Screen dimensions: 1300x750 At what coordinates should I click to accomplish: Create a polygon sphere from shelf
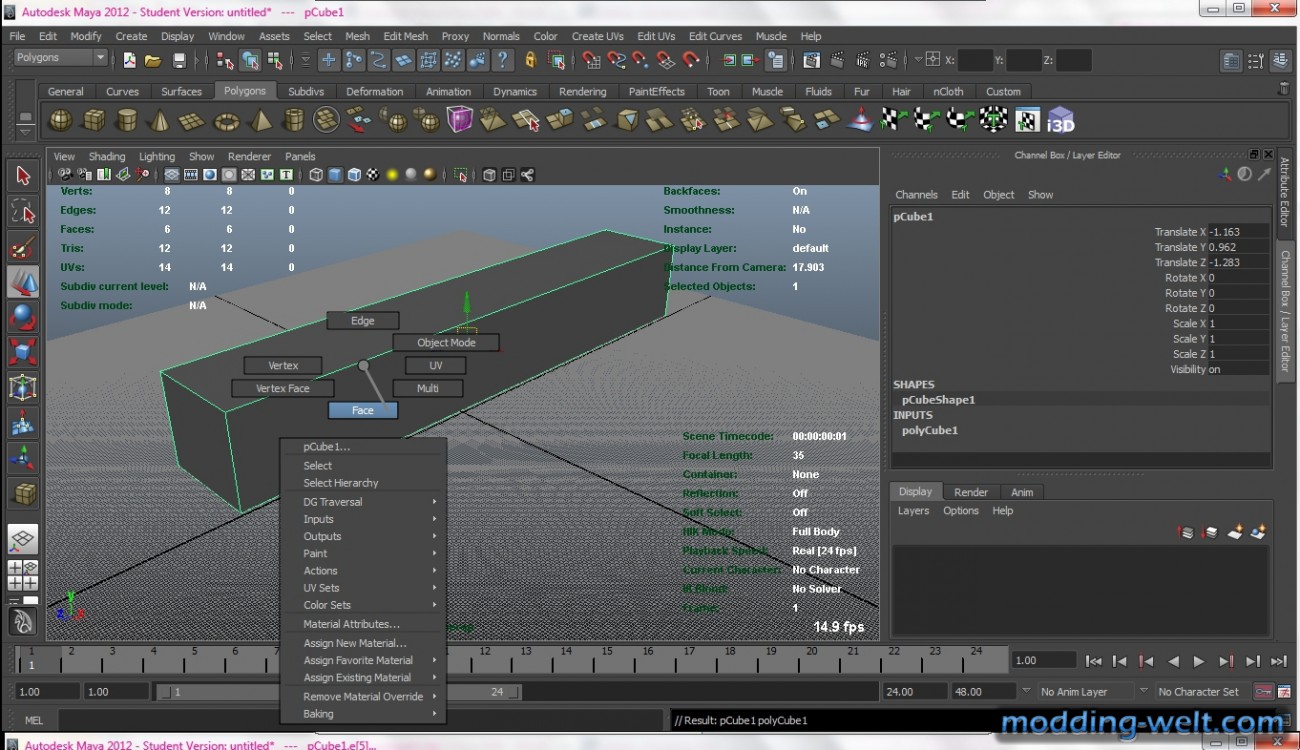61,121
